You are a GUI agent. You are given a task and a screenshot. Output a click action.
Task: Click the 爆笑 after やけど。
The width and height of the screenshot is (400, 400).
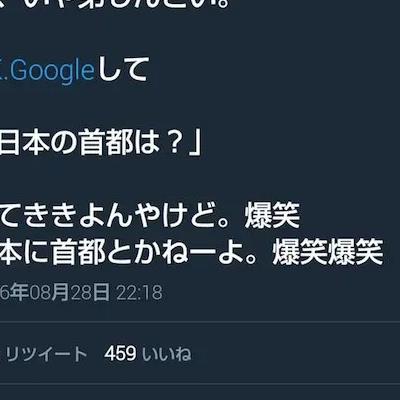click(x=272, y=216)
